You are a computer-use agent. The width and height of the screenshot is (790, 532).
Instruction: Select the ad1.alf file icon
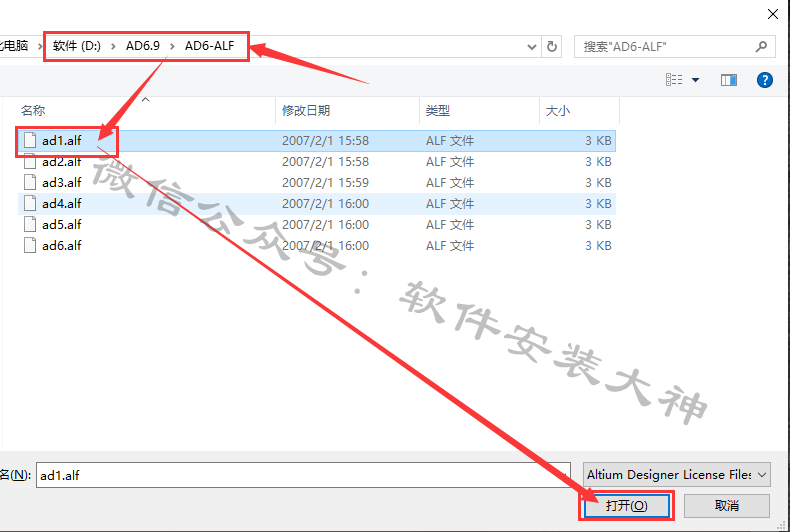pyautogui.click(x=30, y=141)
